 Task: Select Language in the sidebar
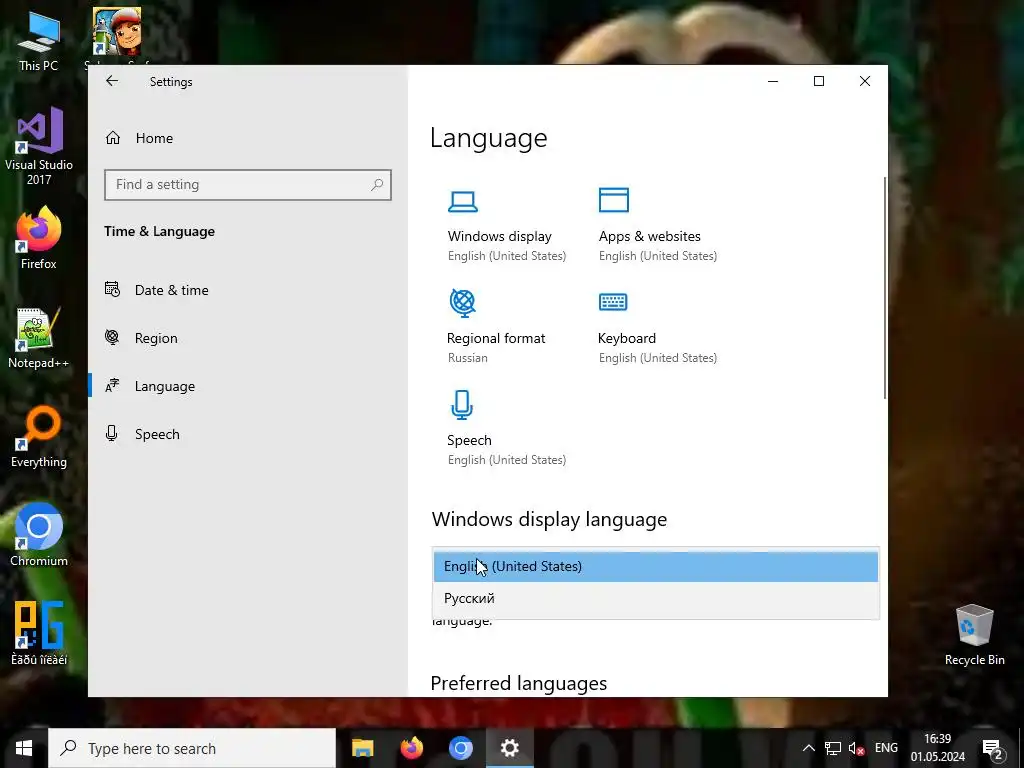click(x=165, y=386)
